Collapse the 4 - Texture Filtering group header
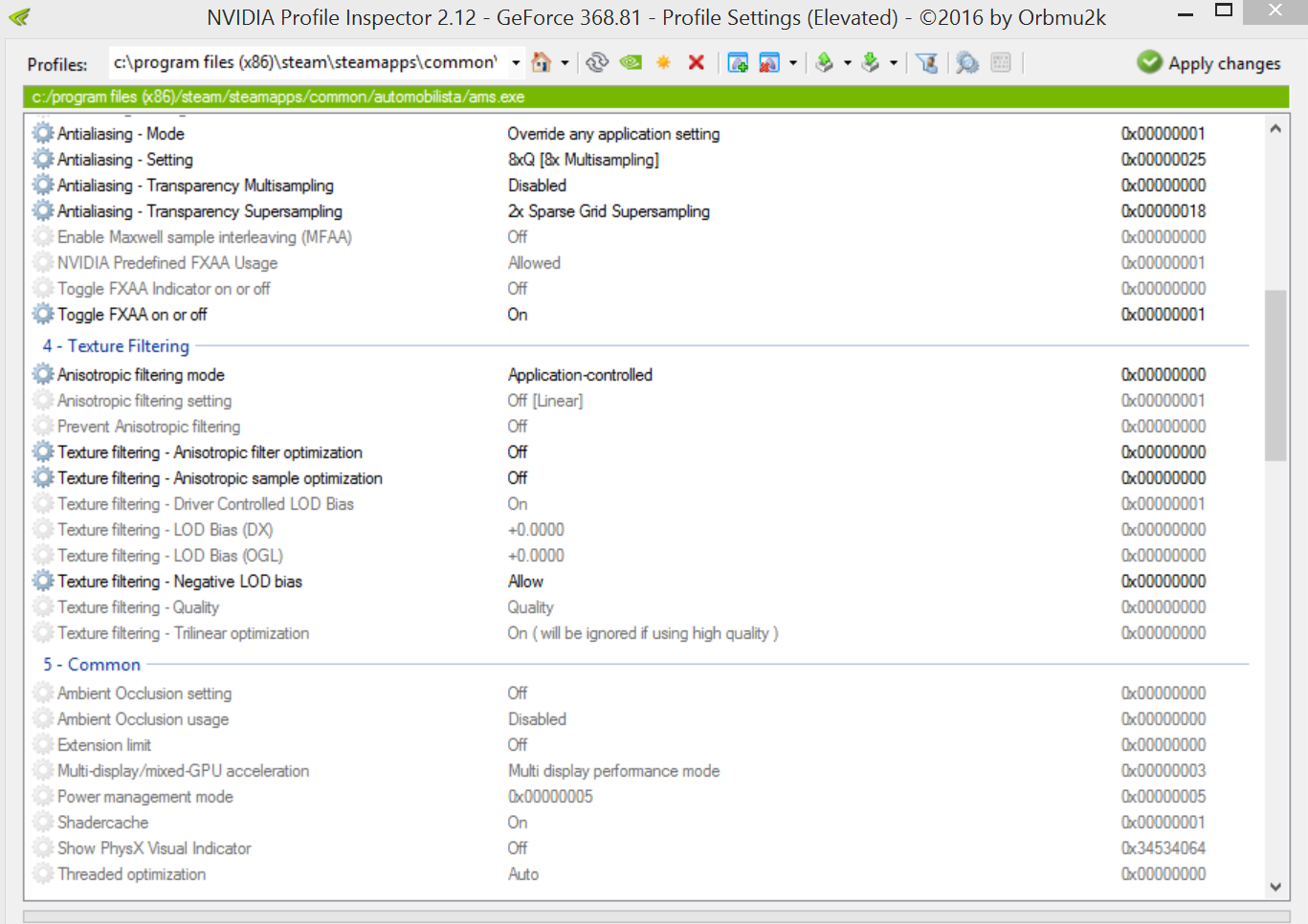Screen dimensions: 1308x924 116,345
